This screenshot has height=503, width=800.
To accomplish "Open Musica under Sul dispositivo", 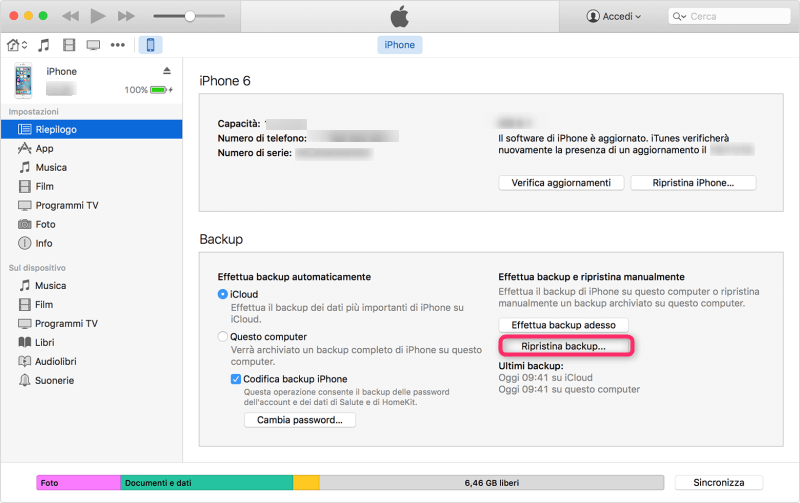I will pos(91,286).
